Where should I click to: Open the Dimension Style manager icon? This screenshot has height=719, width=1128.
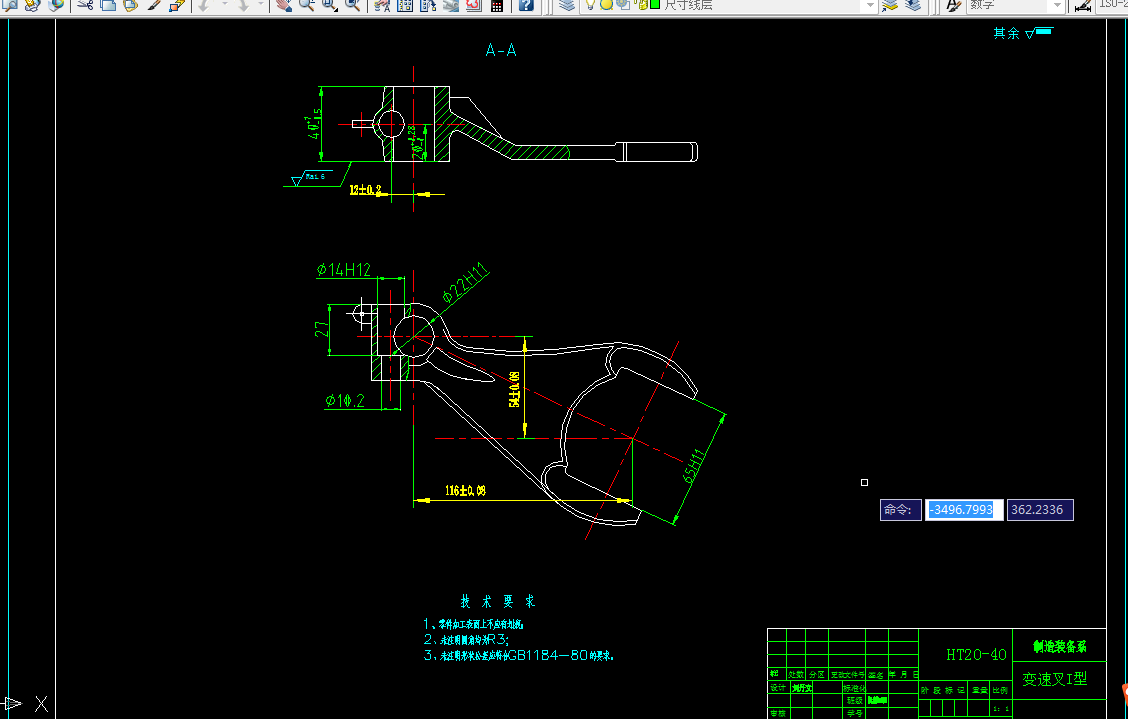click(1083, 4)
